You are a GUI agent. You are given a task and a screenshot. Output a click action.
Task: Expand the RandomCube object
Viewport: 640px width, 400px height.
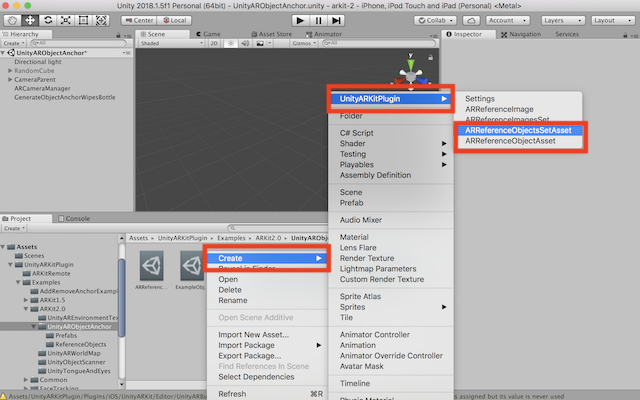click(10, 71)
